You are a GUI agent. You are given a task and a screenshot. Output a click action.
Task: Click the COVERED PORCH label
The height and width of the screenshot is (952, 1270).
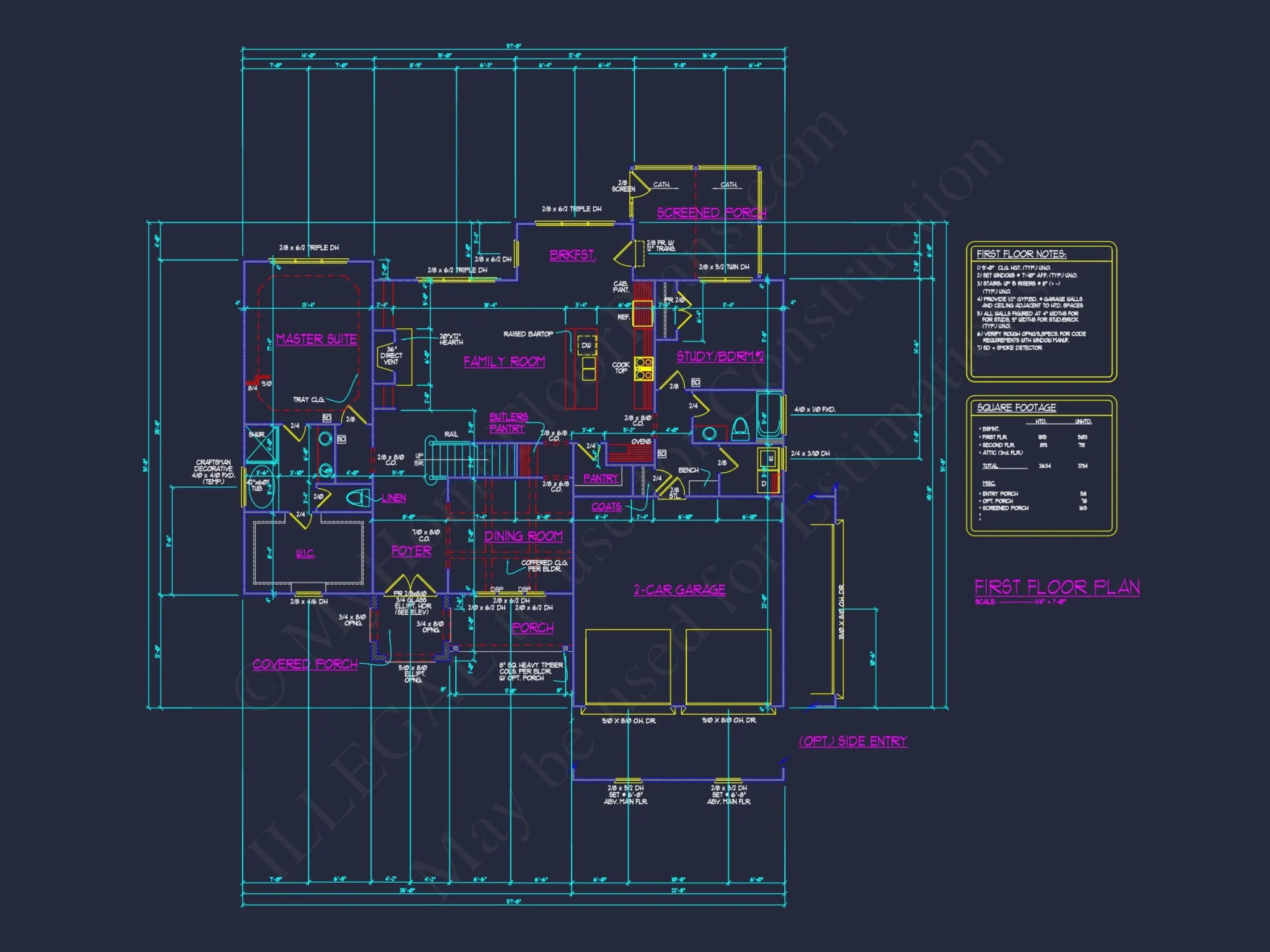click(305, 664)
